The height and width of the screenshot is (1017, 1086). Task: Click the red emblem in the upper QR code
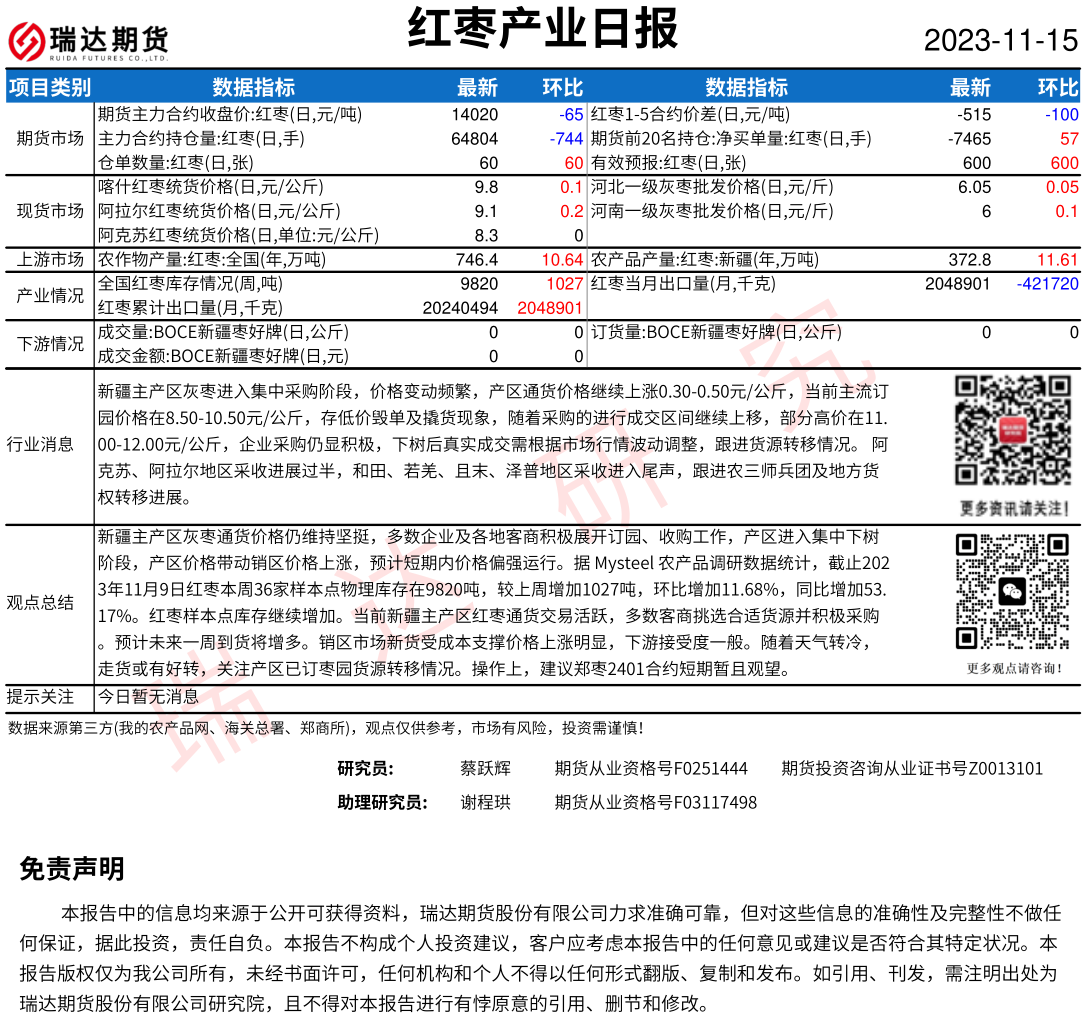[1012, 431]
